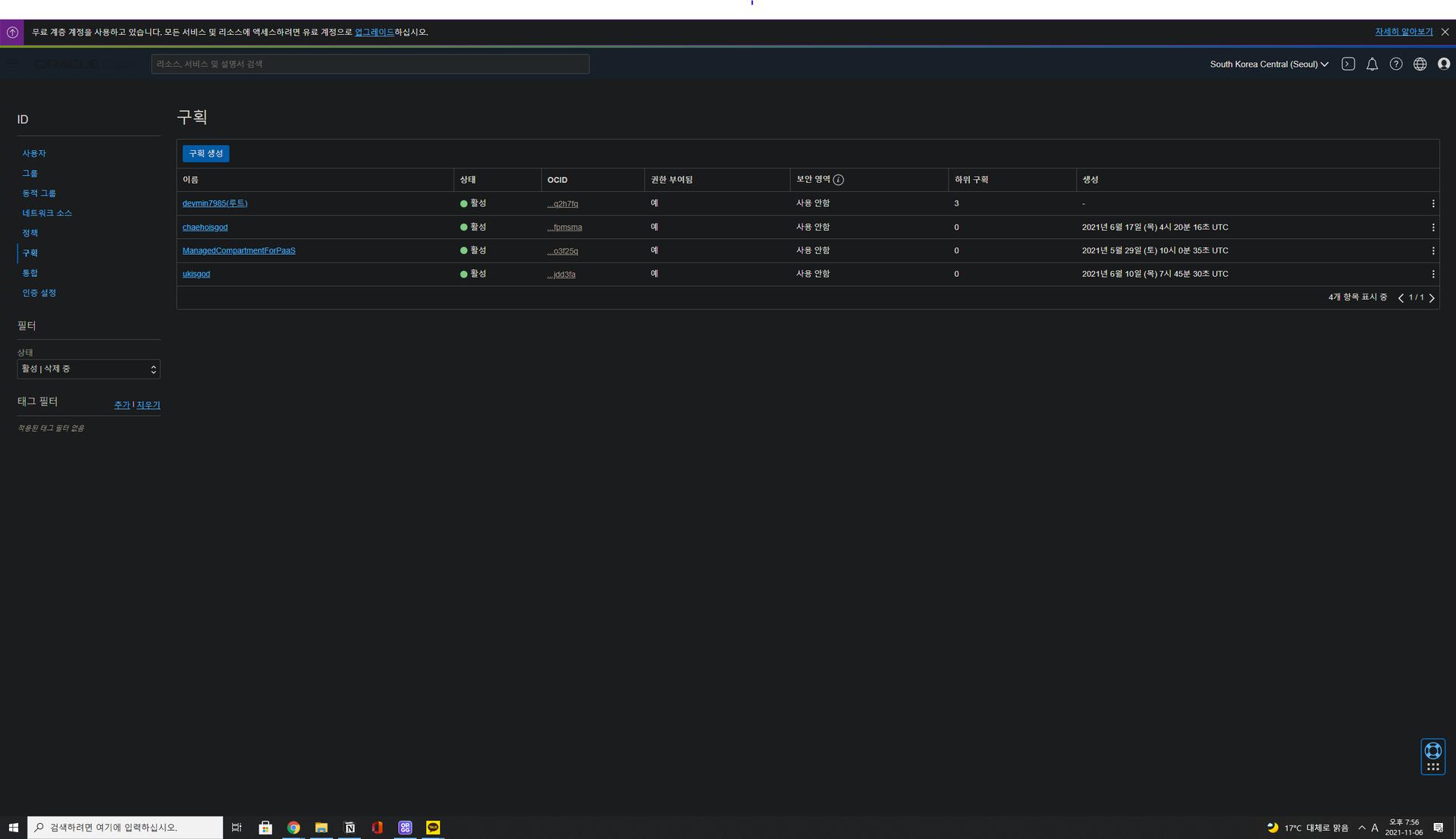Select 정책 in the ID sidebar
1456x839 pixels.
(x=30, y=234)
